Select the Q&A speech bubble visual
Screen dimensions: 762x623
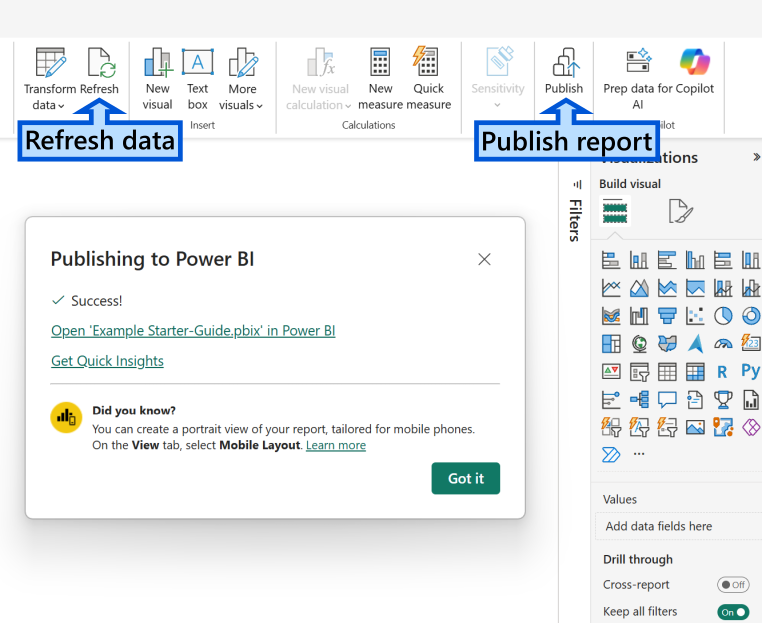coord(667,400)
